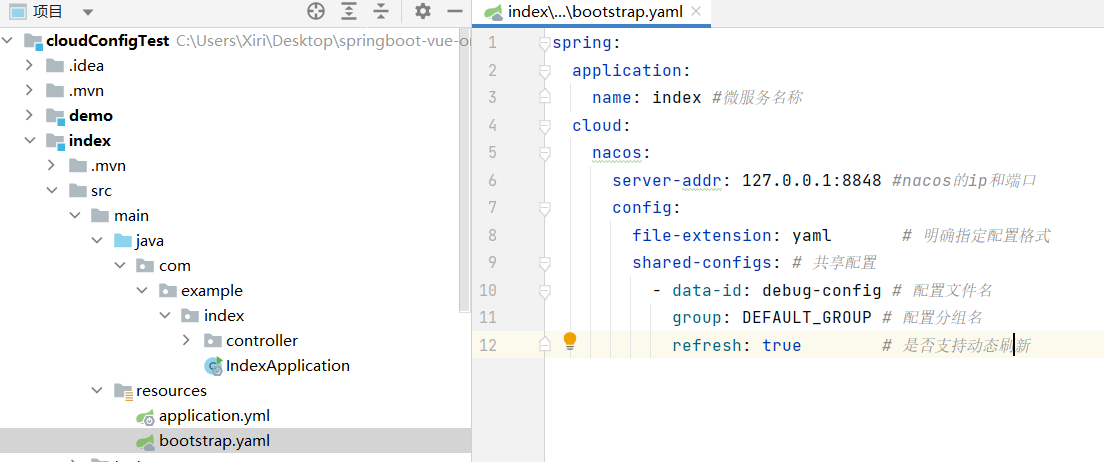Viewport: 1104px width, 462px height.
Task: Collapse the java source folder
Action: pos(96,241)
